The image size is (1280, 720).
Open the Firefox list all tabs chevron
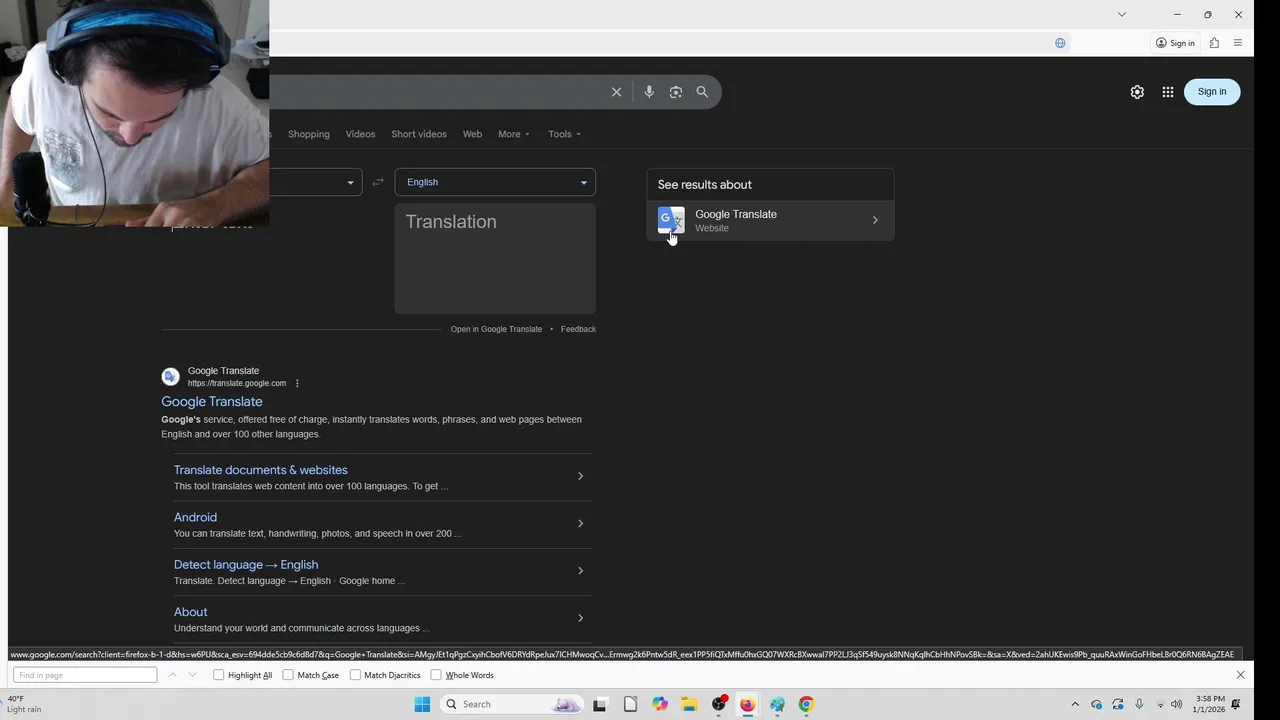1121,14
